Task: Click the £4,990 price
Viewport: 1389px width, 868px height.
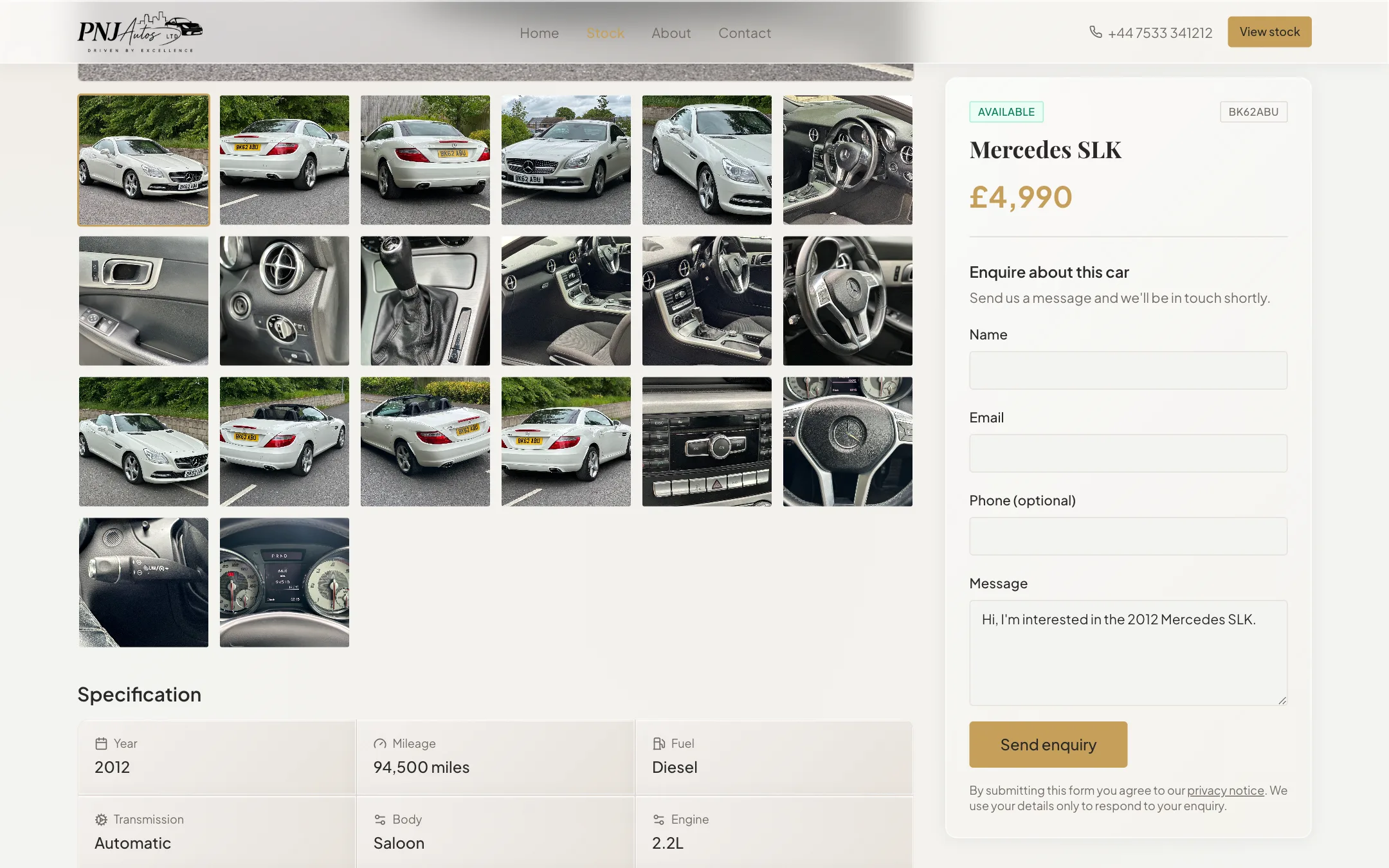Action: point(1021,197)
